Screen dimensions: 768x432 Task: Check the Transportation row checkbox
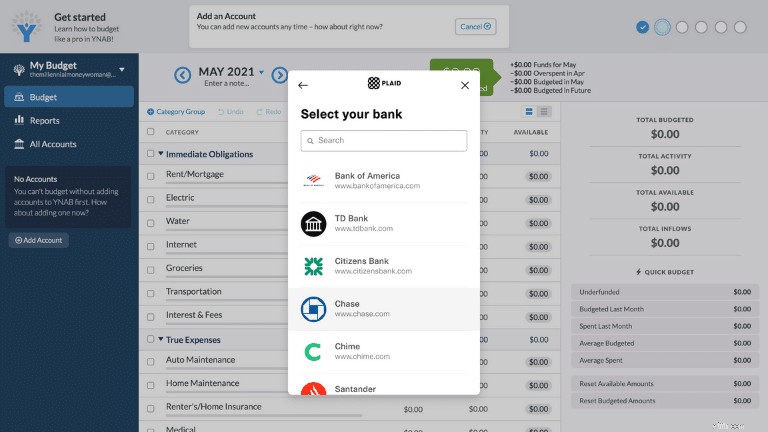click(150, 294)
